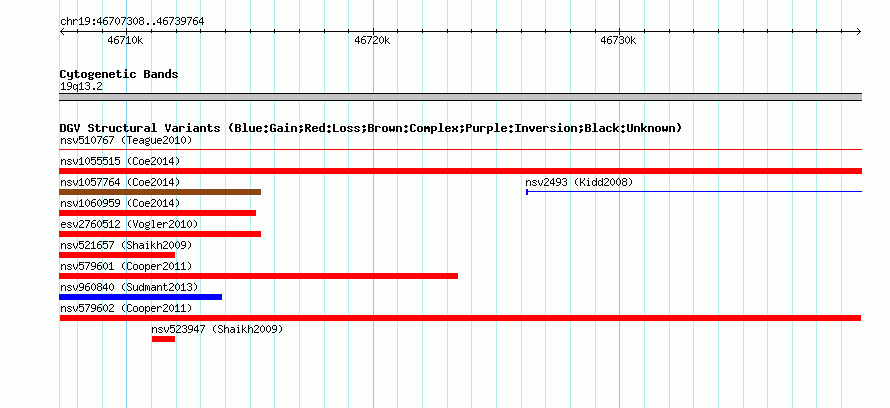890x408 pixels.
Task: Click the ruler's right arrow end
Action: click(859, 32)
